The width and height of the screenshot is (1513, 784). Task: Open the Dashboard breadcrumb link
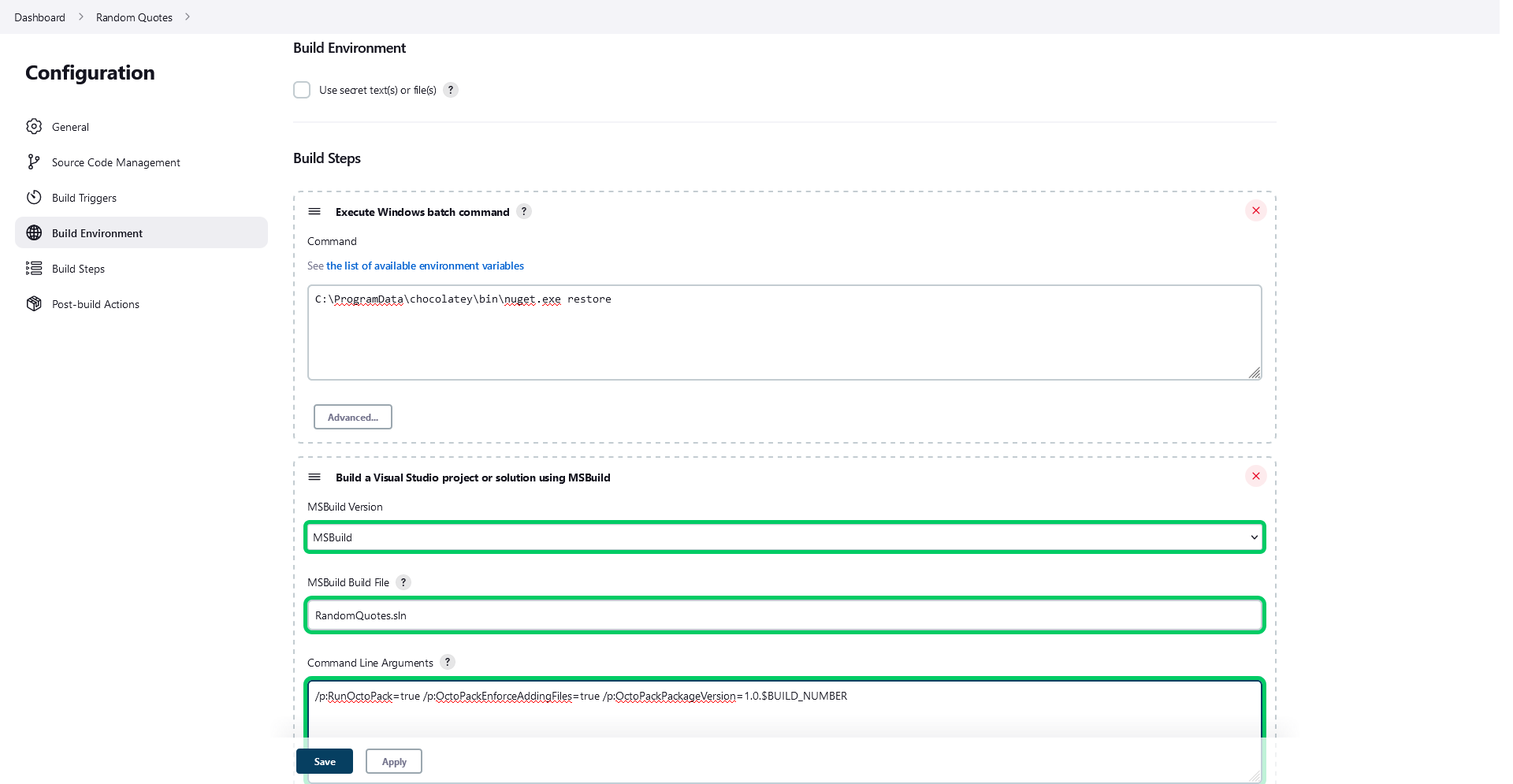pos(39,17)
